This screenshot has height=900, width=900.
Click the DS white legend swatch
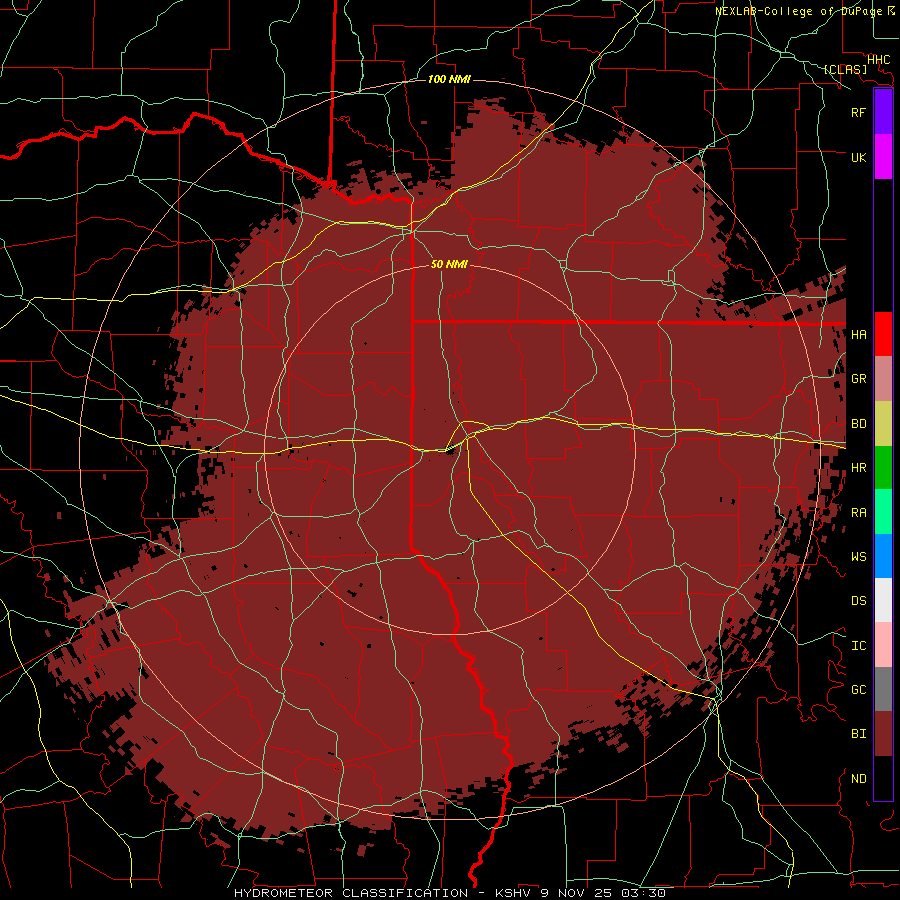click(883, 600)
